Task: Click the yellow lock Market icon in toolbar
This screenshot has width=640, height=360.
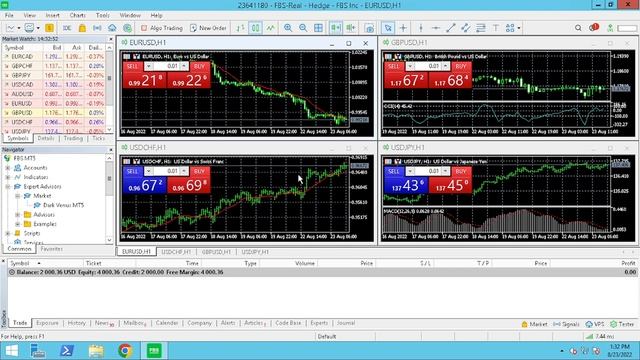Action: (x=82, y=28)
